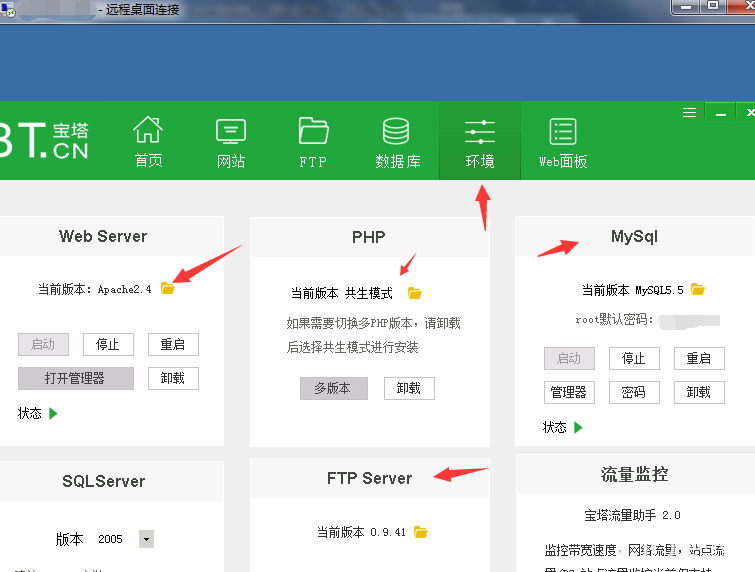The image size is (755, 572).
Task: Click 打开管理器 in Web Server
Action: pyautogui.click(x=76, y=378)
